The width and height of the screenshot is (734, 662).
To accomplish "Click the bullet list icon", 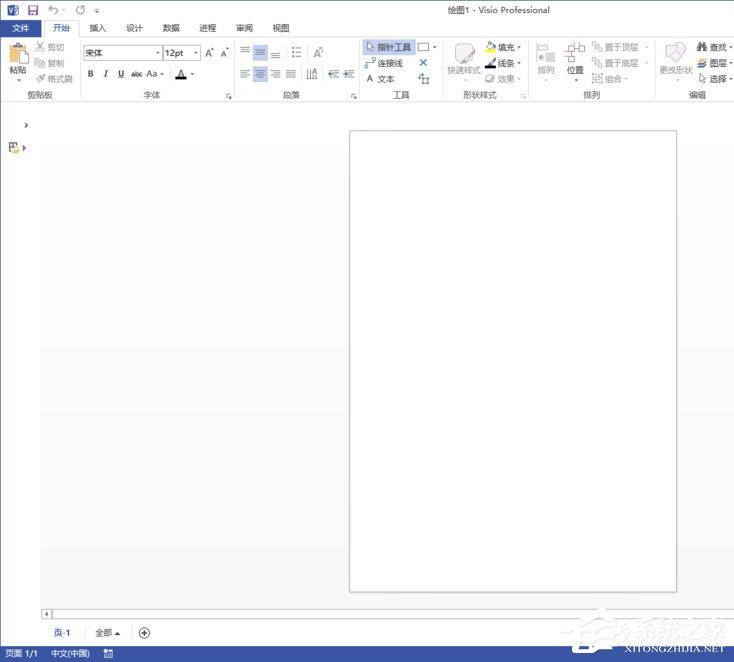I will coord(296,52).
